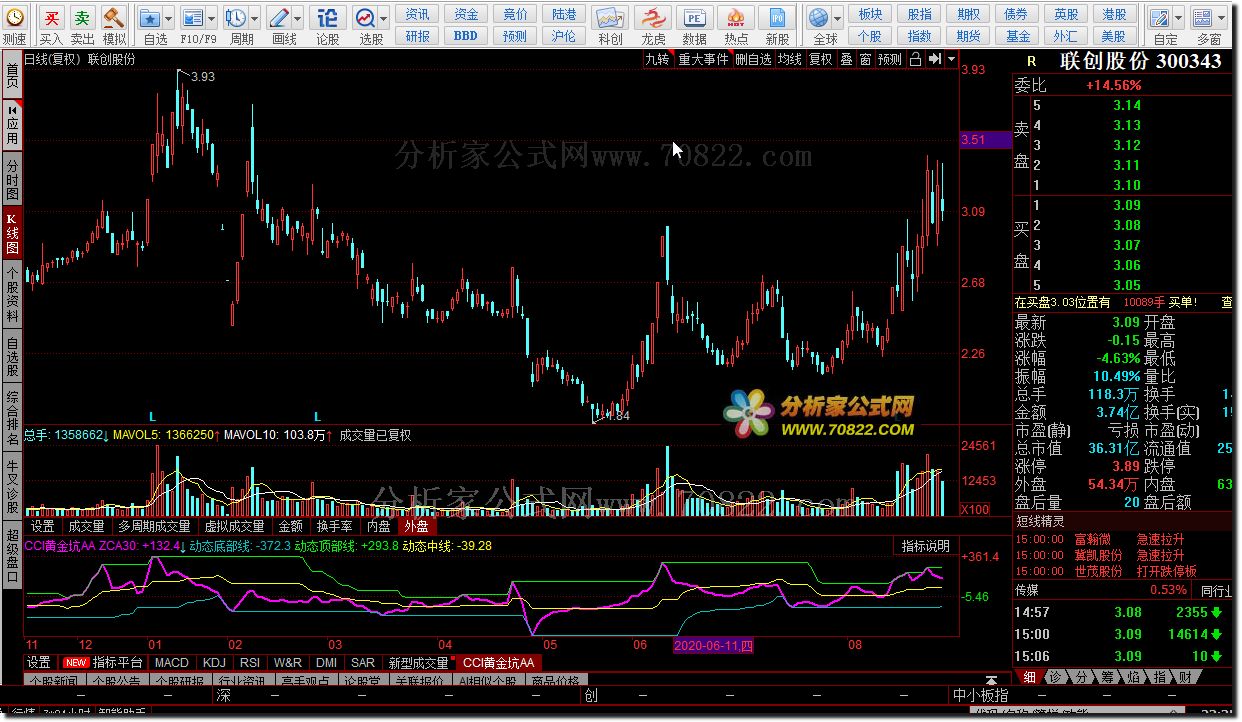Expand the dropdown arrow beside 周期 icon
This screenshot has height=722, width=1242.
(x=254, y=18)
